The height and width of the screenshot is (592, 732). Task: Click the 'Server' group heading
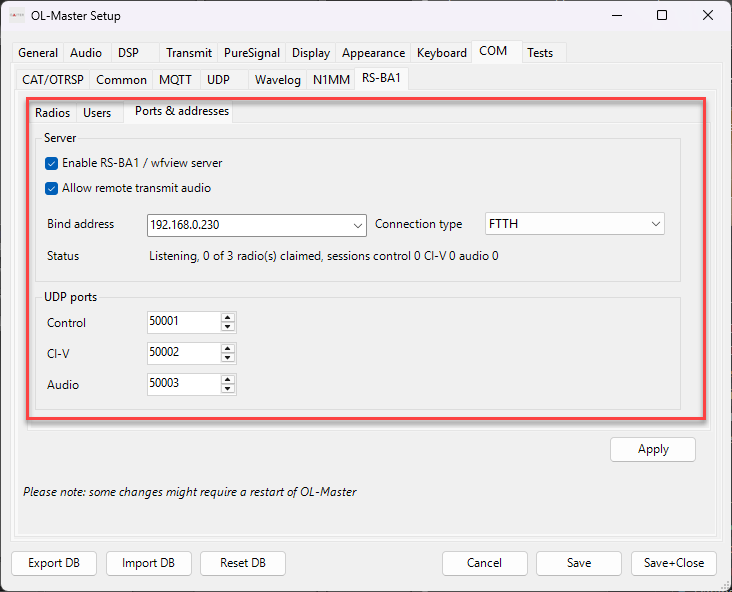pyautogui.click(x=60, y=138)
